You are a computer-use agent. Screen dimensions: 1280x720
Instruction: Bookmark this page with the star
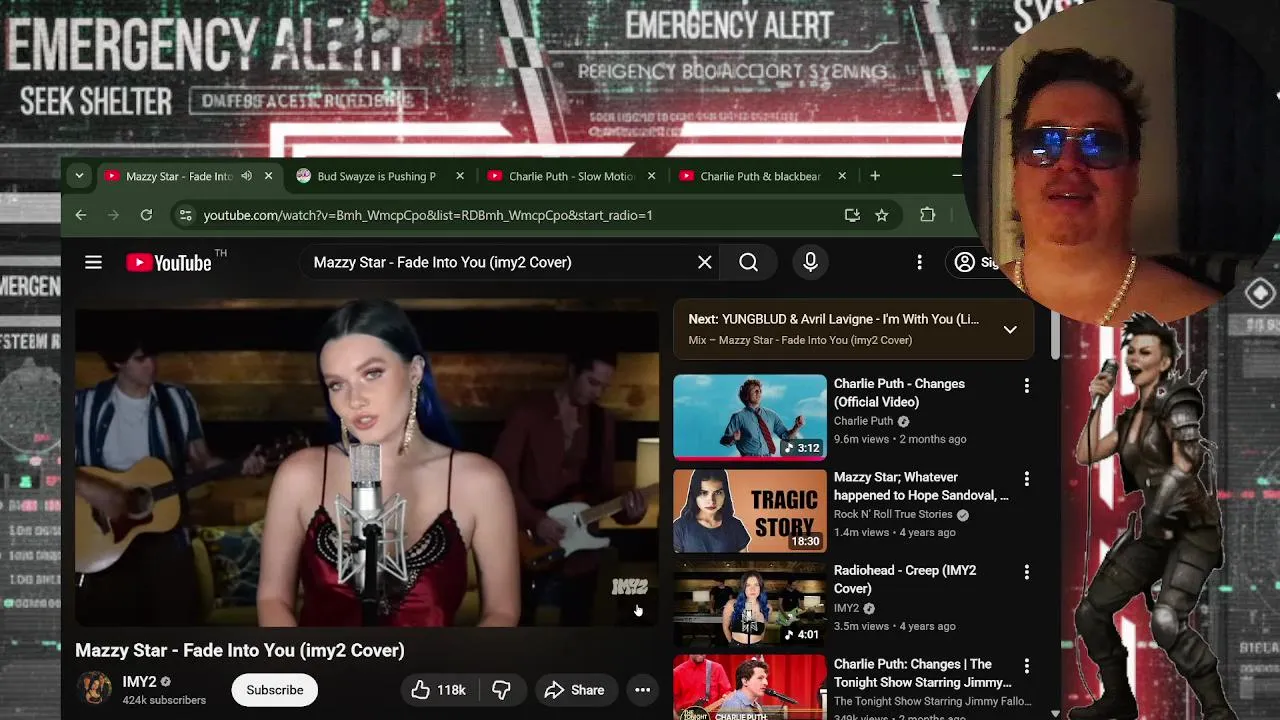[x=881, y=215]
